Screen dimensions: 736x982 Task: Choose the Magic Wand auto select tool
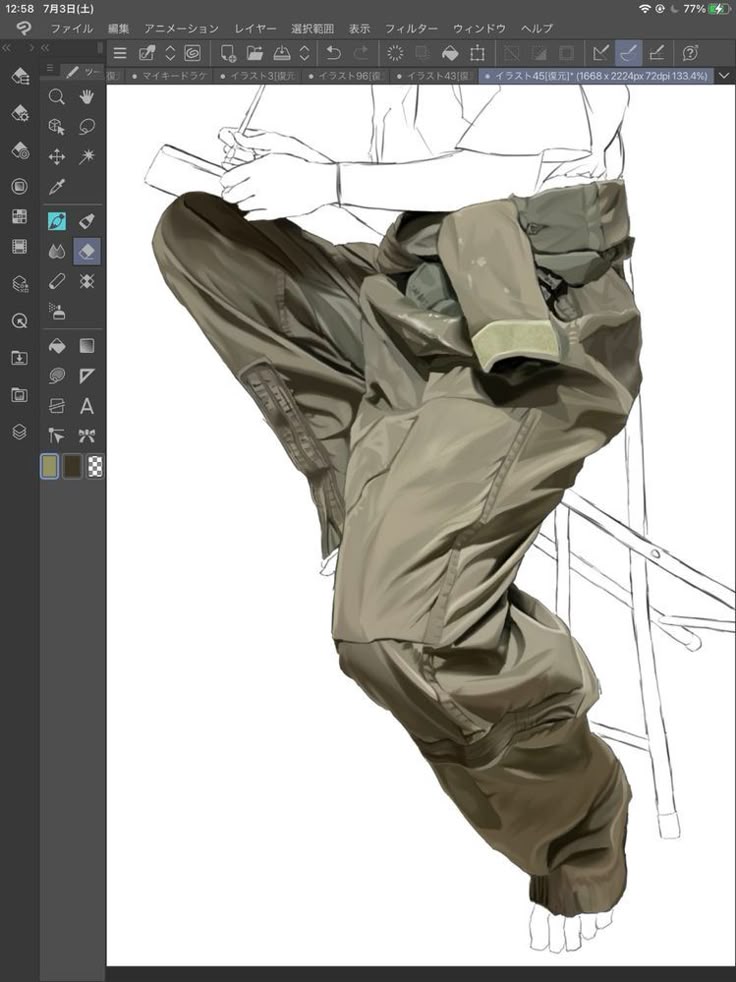[x=87, y=156]
